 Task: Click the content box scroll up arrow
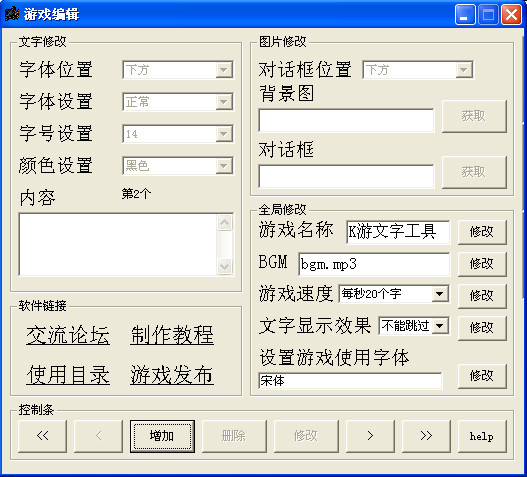click(x=225, y=223)
